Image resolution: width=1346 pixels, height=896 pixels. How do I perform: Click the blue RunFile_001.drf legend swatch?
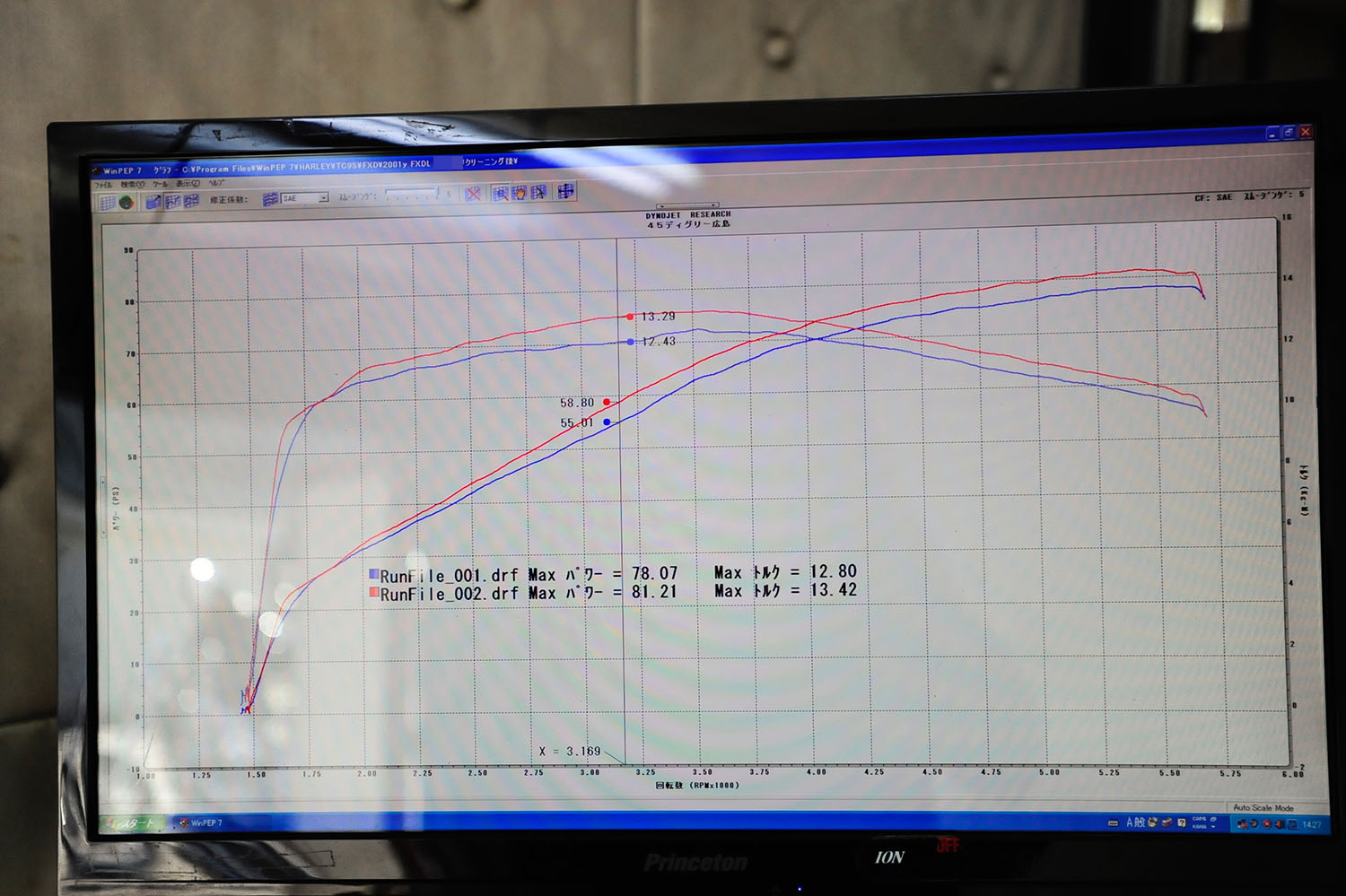pos(373,575)
